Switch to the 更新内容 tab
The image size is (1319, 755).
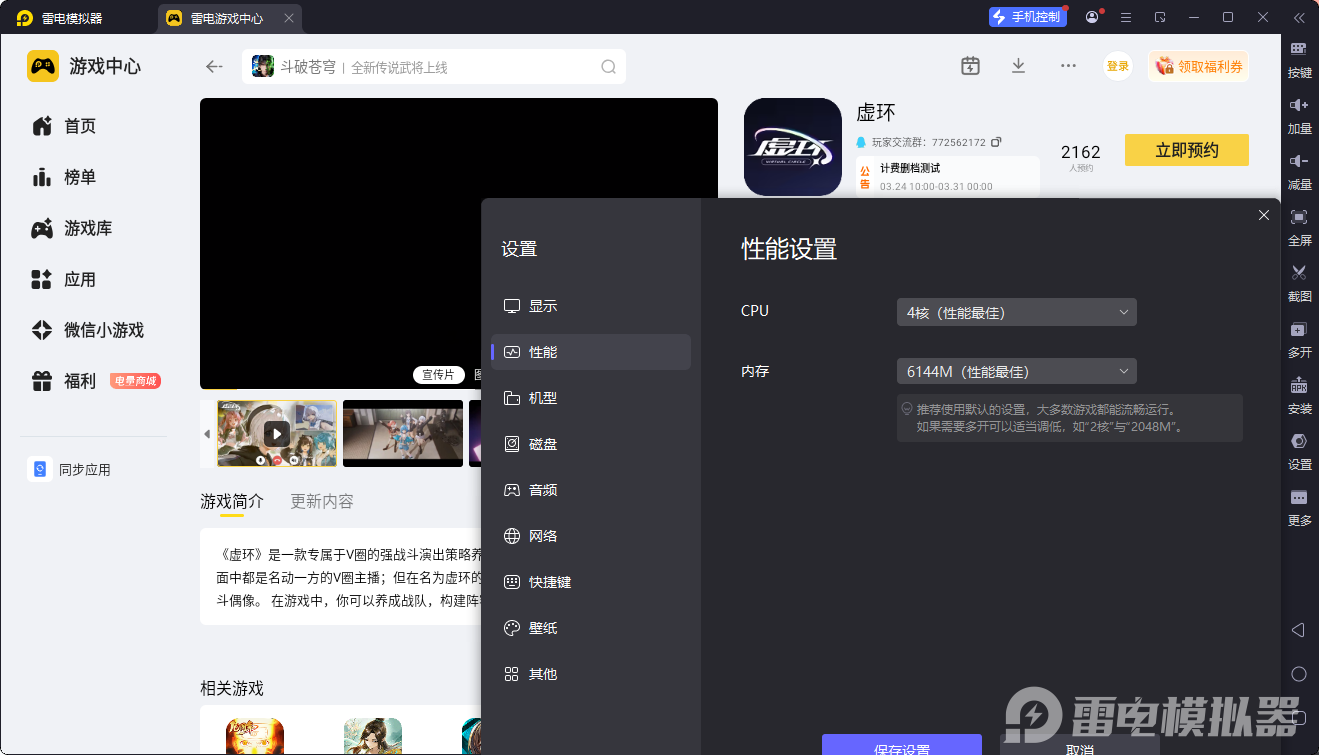[x=321, y=501]
